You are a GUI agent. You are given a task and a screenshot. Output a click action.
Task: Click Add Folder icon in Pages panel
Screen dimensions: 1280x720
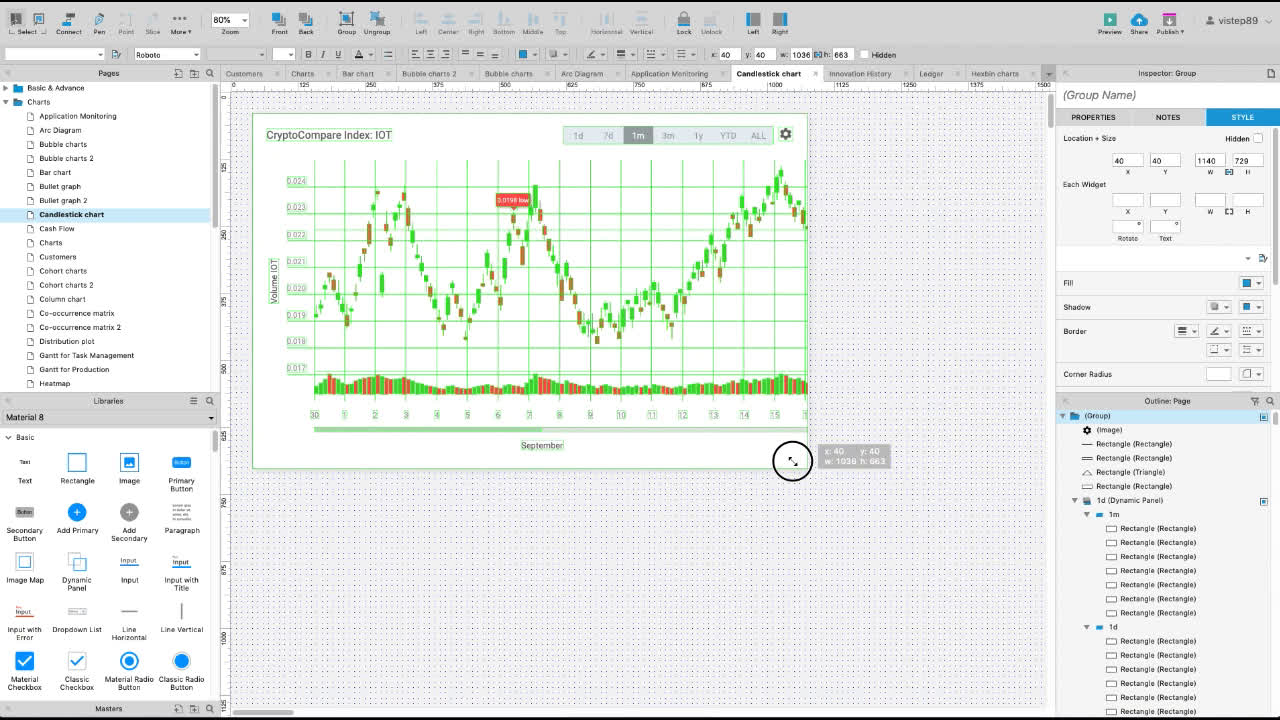pyautogui.click(x=194, y=73)
